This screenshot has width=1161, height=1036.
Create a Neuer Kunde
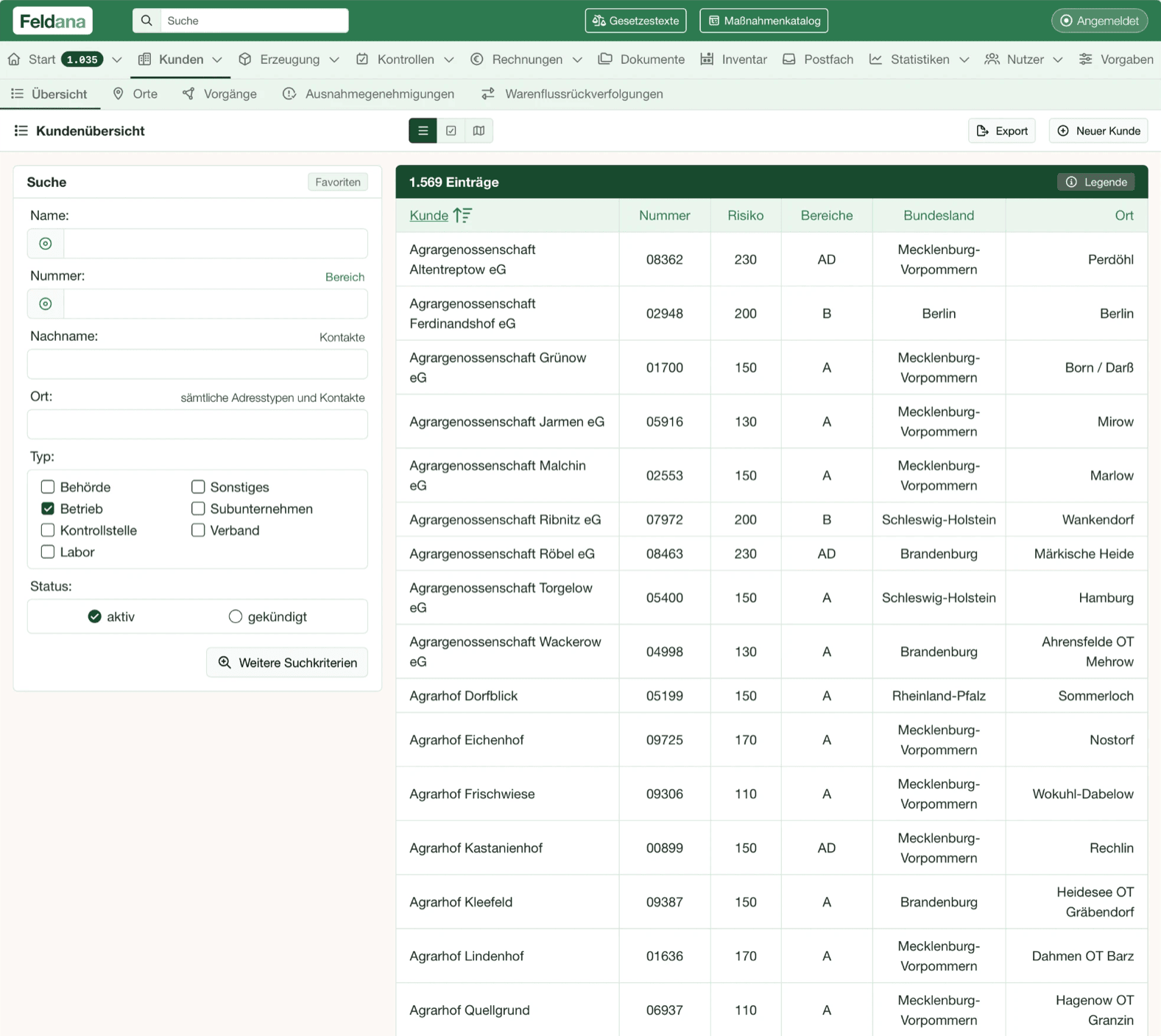click(x=1098, y=131)
